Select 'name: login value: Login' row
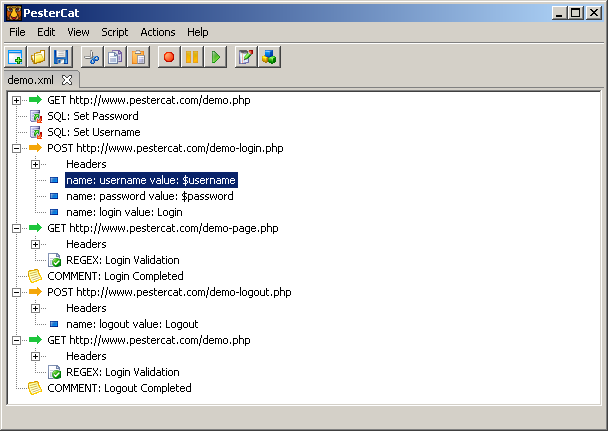Screen dimensions: 608x431 pos(124,212)
